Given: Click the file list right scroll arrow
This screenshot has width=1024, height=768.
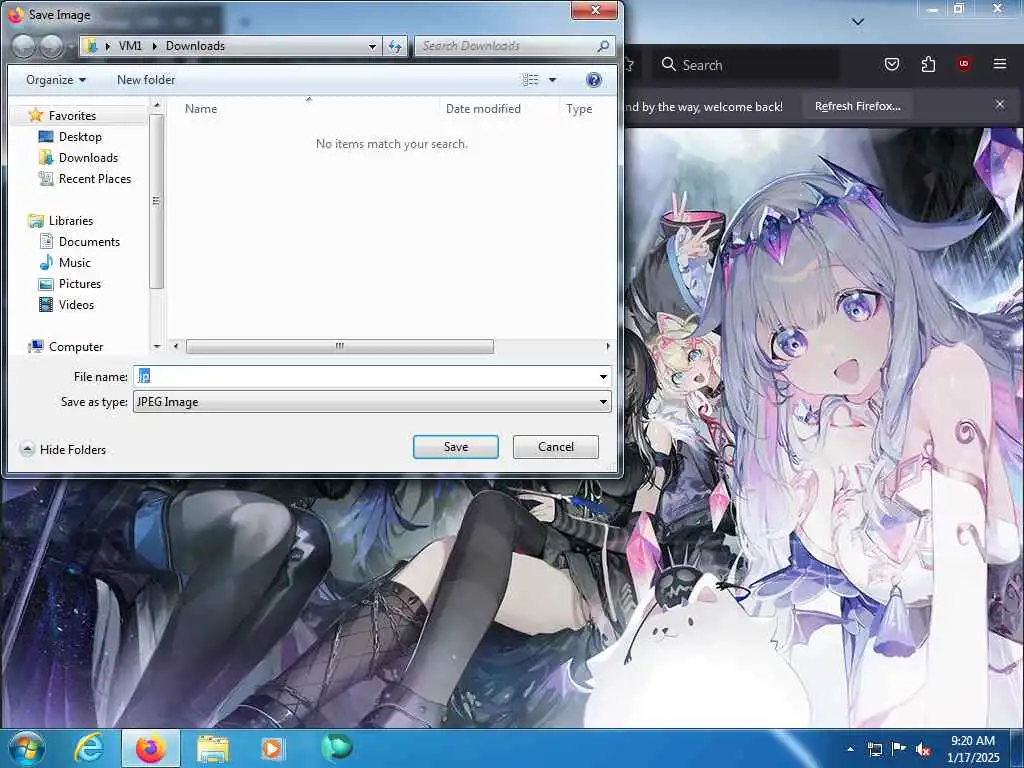Looking at the screenshot, I should [x=608, y=346].
